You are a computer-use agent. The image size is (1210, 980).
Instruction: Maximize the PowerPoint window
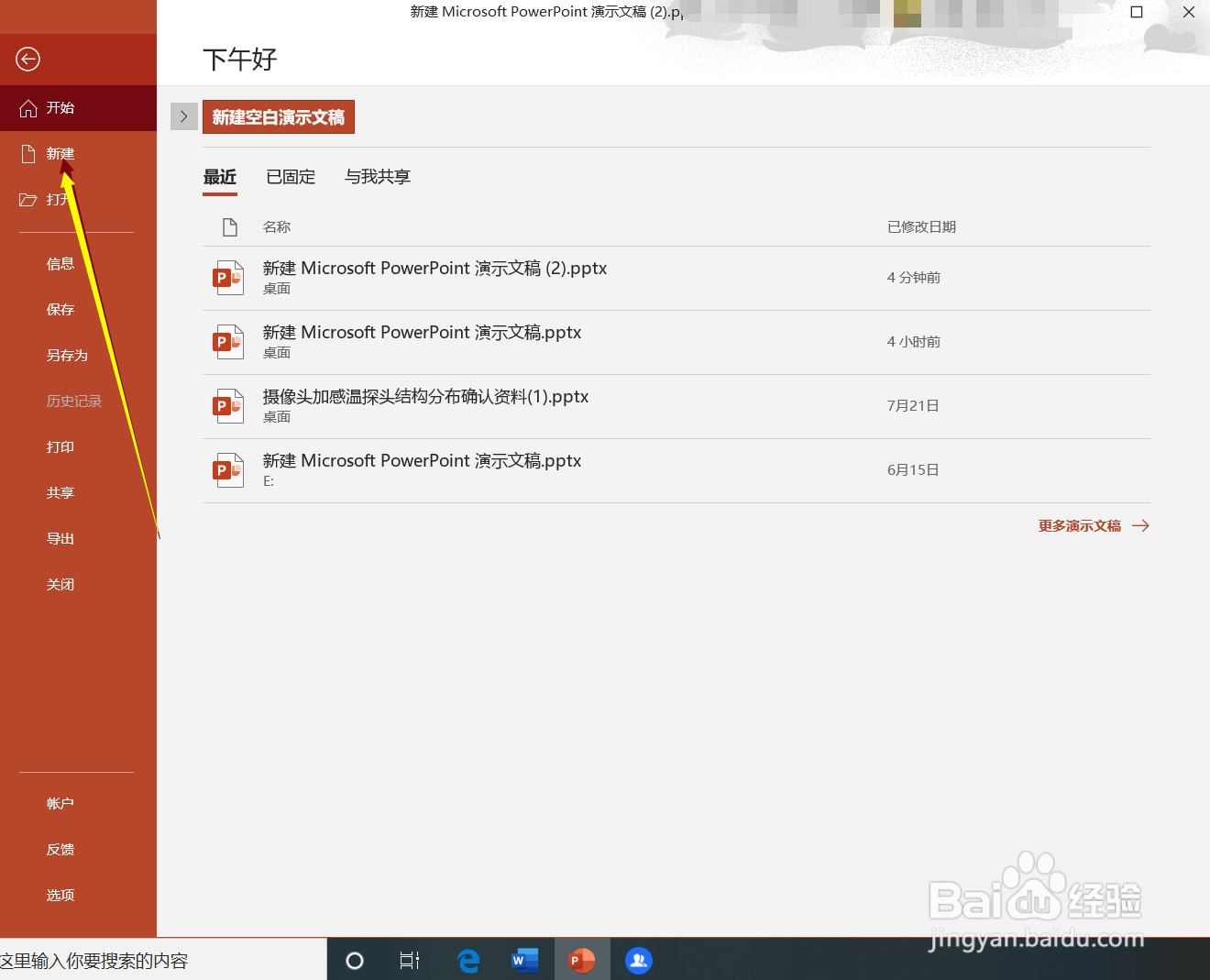pyautogui.click(x=1137, y=12)
